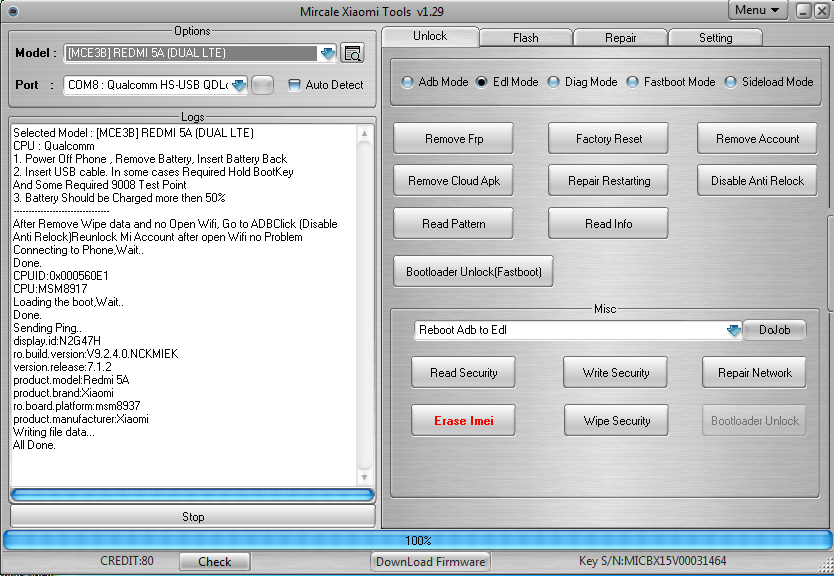
Task: Click the COM8 port field text
Action: [148, 85]
